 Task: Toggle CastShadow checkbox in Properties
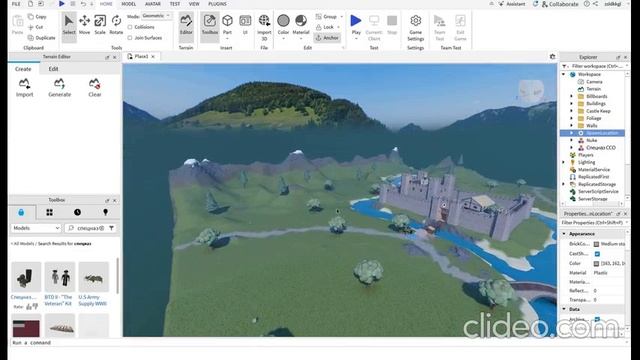[x=597, y=254]
